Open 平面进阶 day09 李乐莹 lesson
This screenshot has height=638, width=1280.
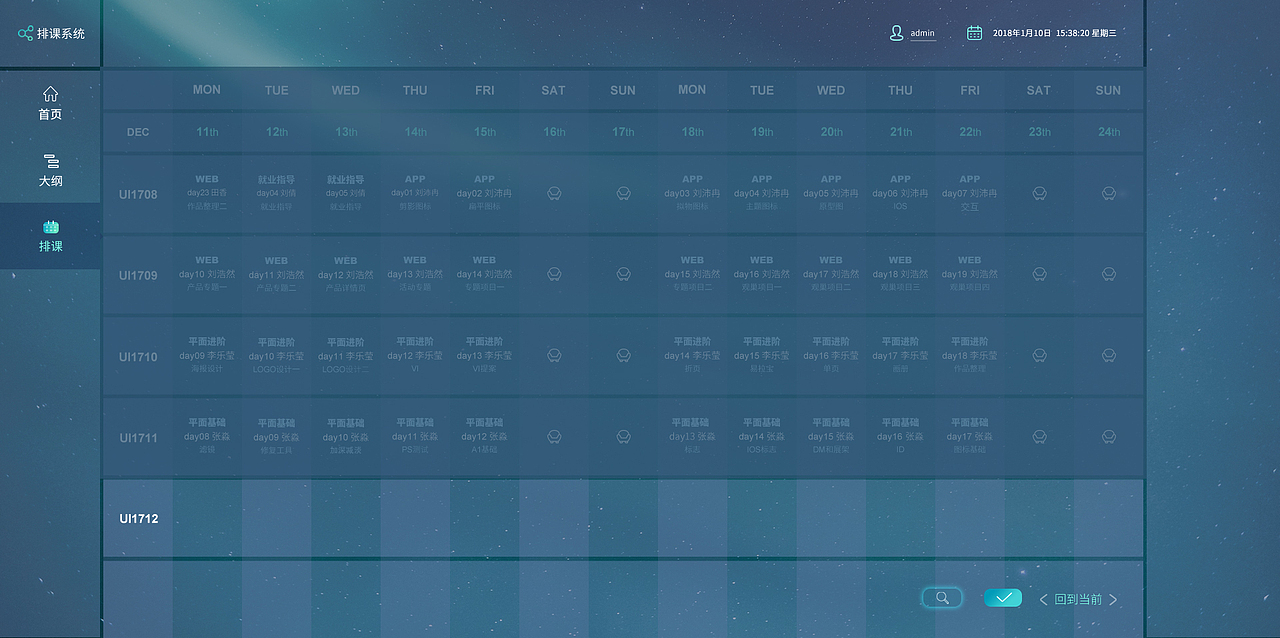pos(207,355)
